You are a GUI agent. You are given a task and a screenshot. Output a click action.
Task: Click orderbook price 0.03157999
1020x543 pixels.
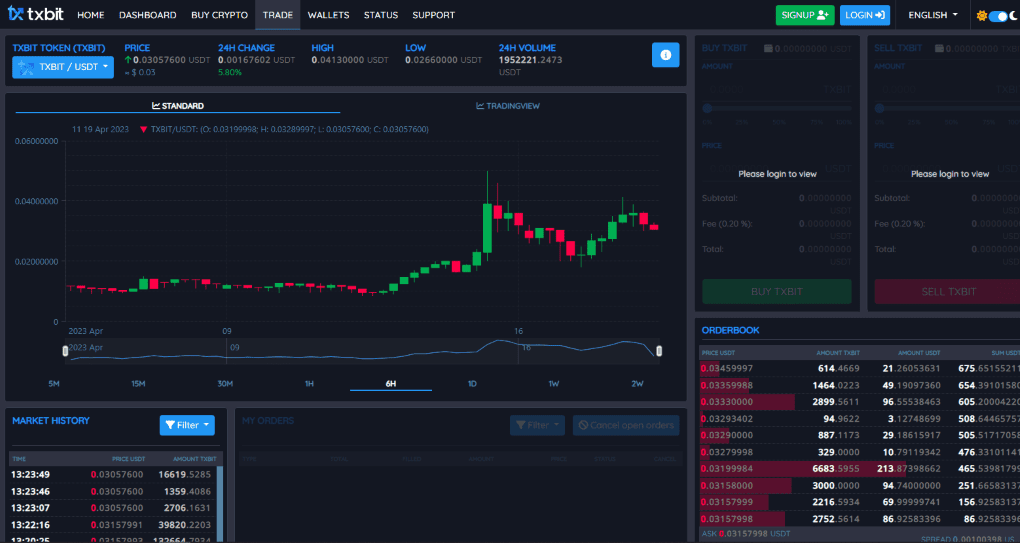(727, 502)
